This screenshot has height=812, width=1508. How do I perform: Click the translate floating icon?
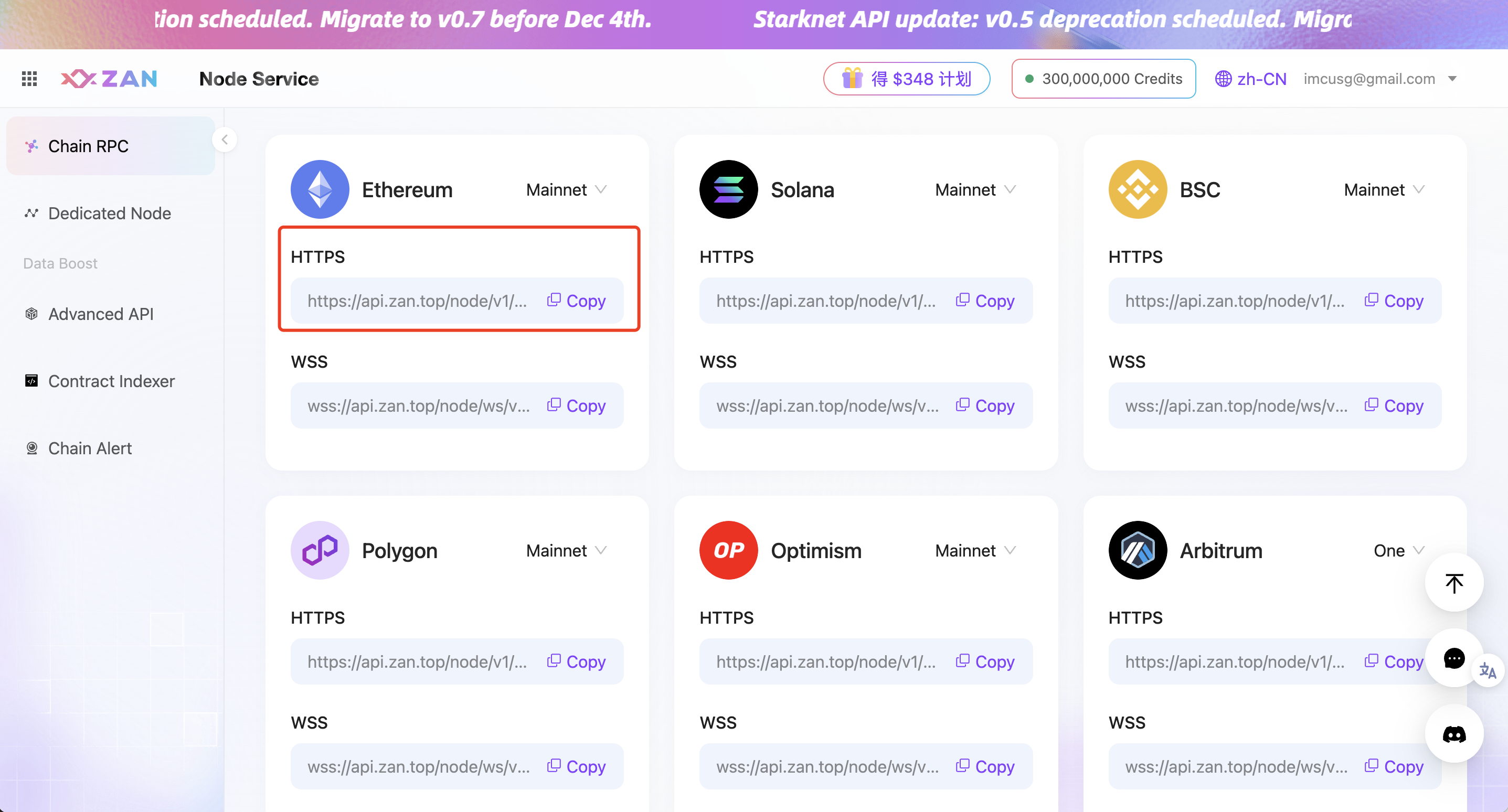[x=1488, y=670]
